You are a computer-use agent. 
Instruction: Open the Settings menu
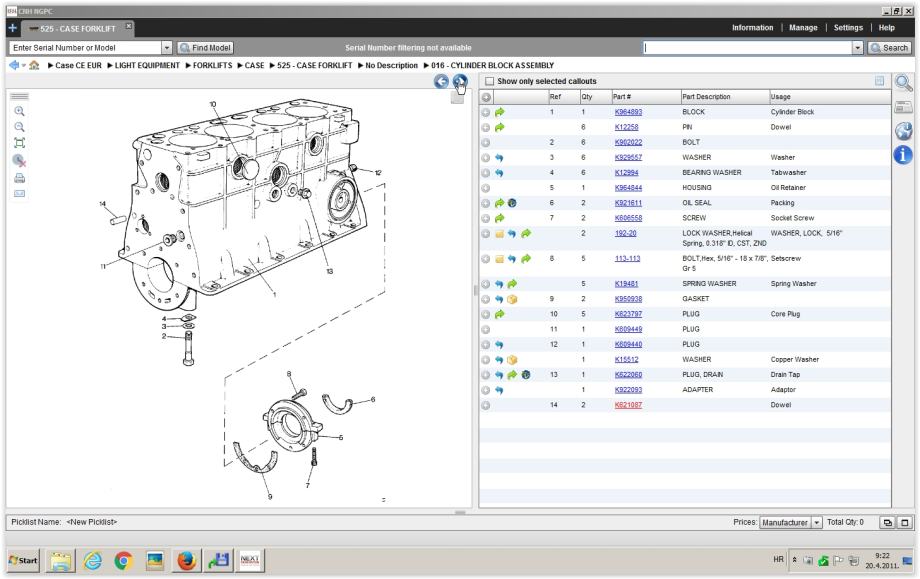pos(848,27)
